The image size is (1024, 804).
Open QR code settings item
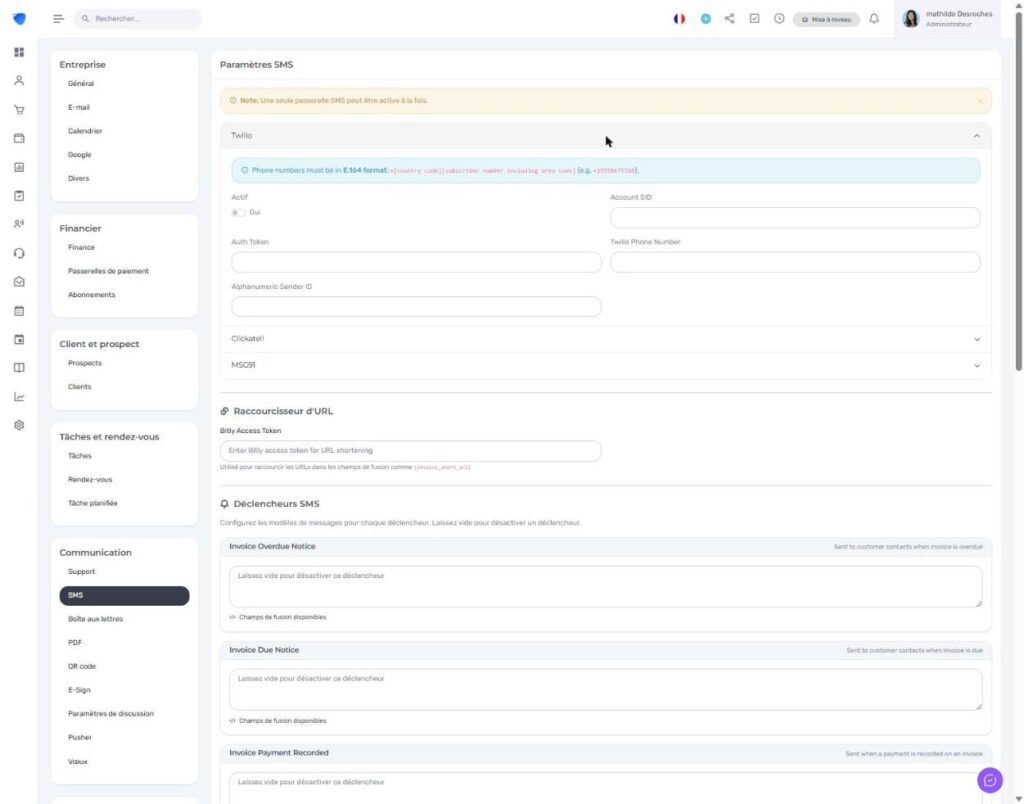pyautogui.click(x=82, y=666)
